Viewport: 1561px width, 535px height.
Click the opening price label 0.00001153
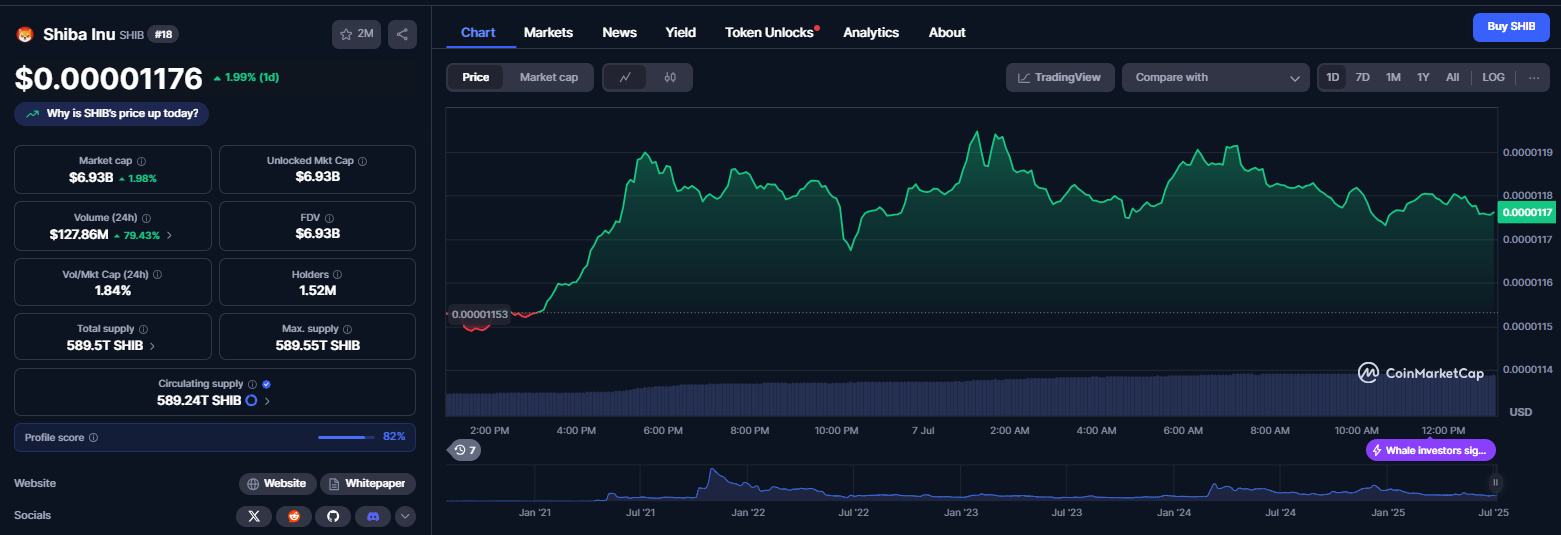[x=480, y=314]
